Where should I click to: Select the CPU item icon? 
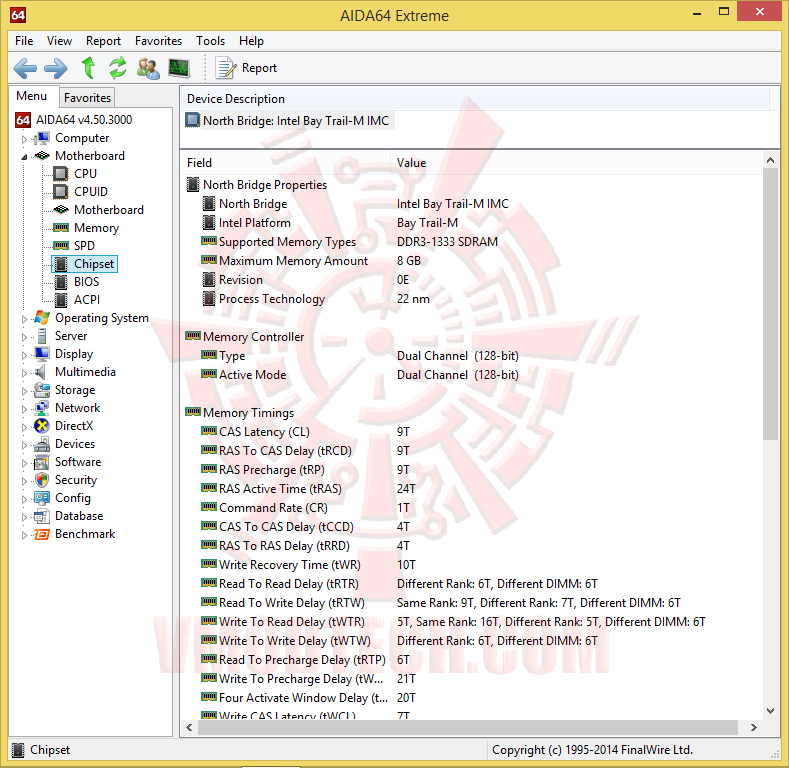pos(61,174)
